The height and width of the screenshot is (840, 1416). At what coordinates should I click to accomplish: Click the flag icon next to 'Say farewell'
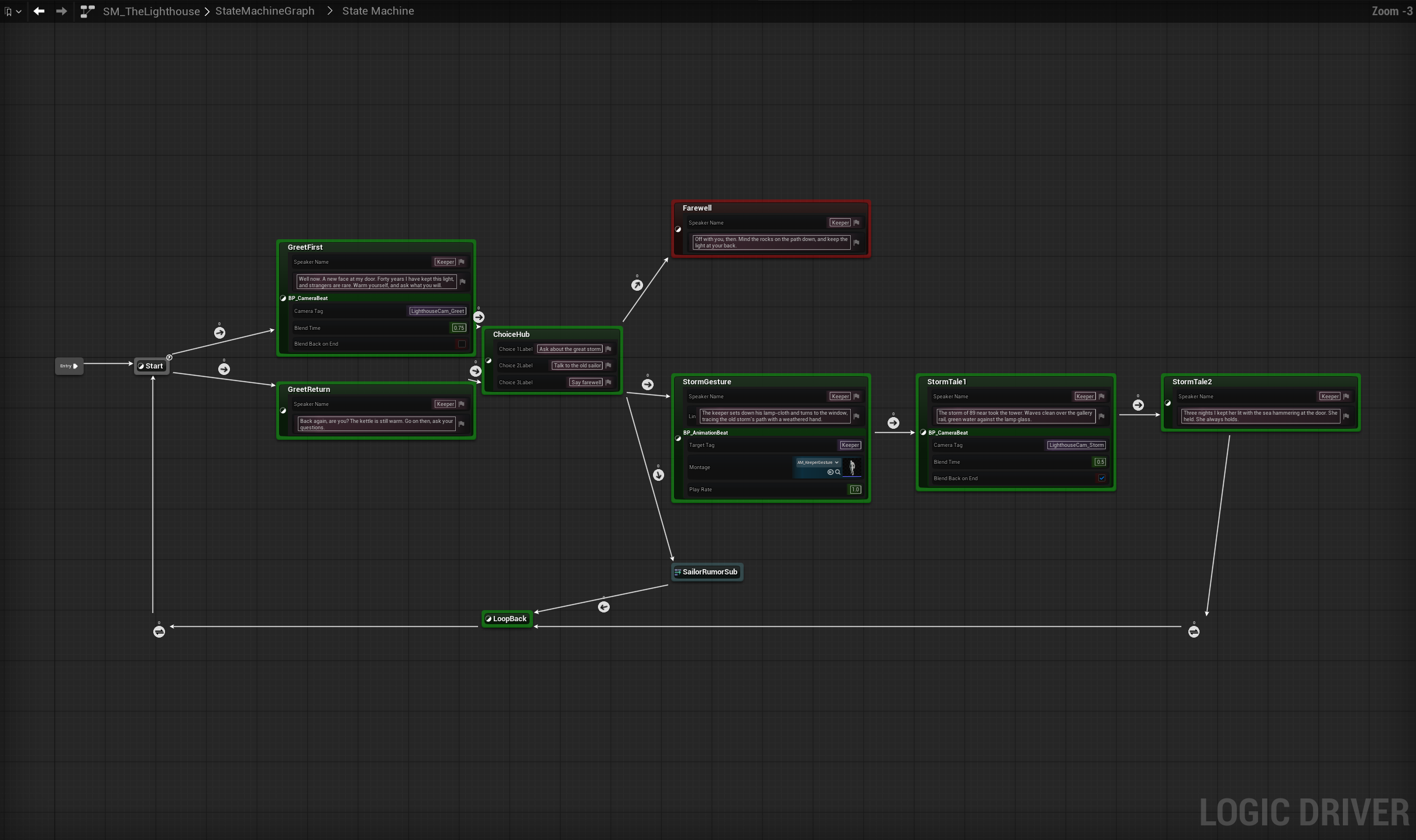[609, 383]
